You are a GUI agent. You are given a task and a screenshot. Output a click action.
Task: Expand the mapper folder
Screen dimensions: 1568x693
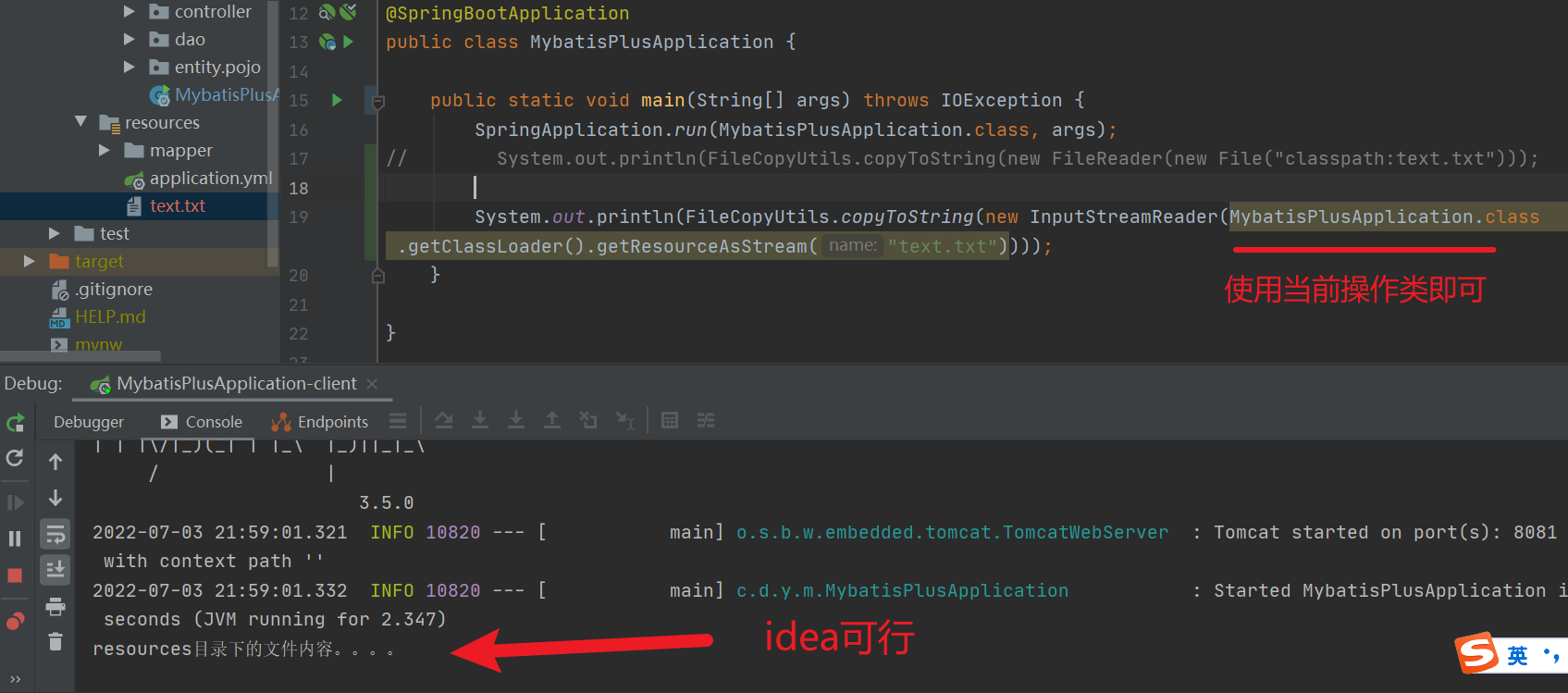tap(105, 151)
